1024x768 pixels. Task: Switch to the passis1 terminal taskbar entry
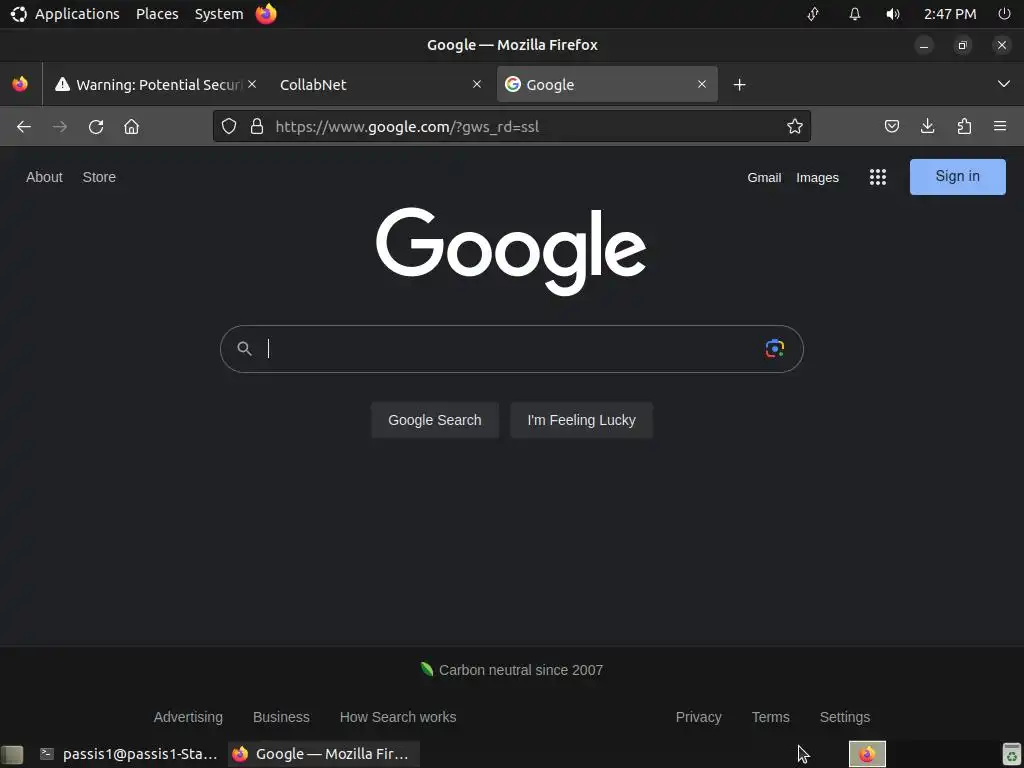(x=129, y=754)
